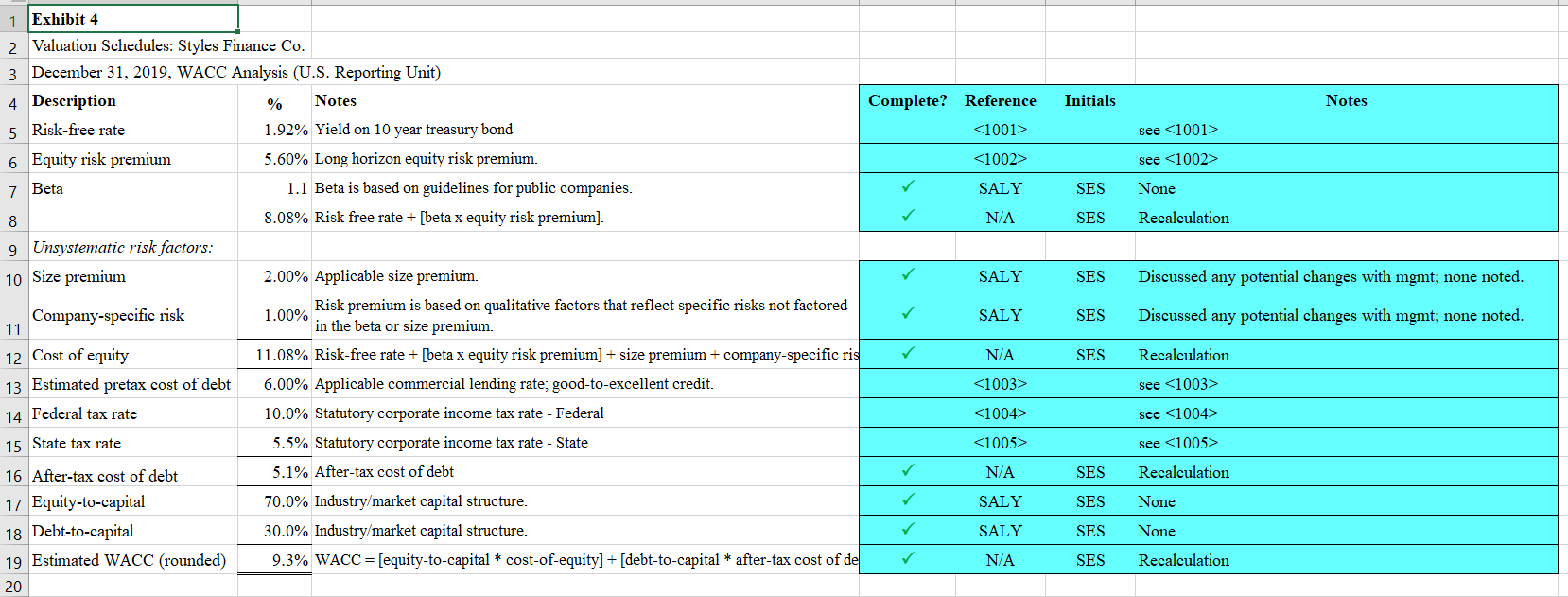This screenshot has width=1568, height=597.
Task: Select the 'Debt-to-capital' label cell
Action: click(x=133, y=531)
